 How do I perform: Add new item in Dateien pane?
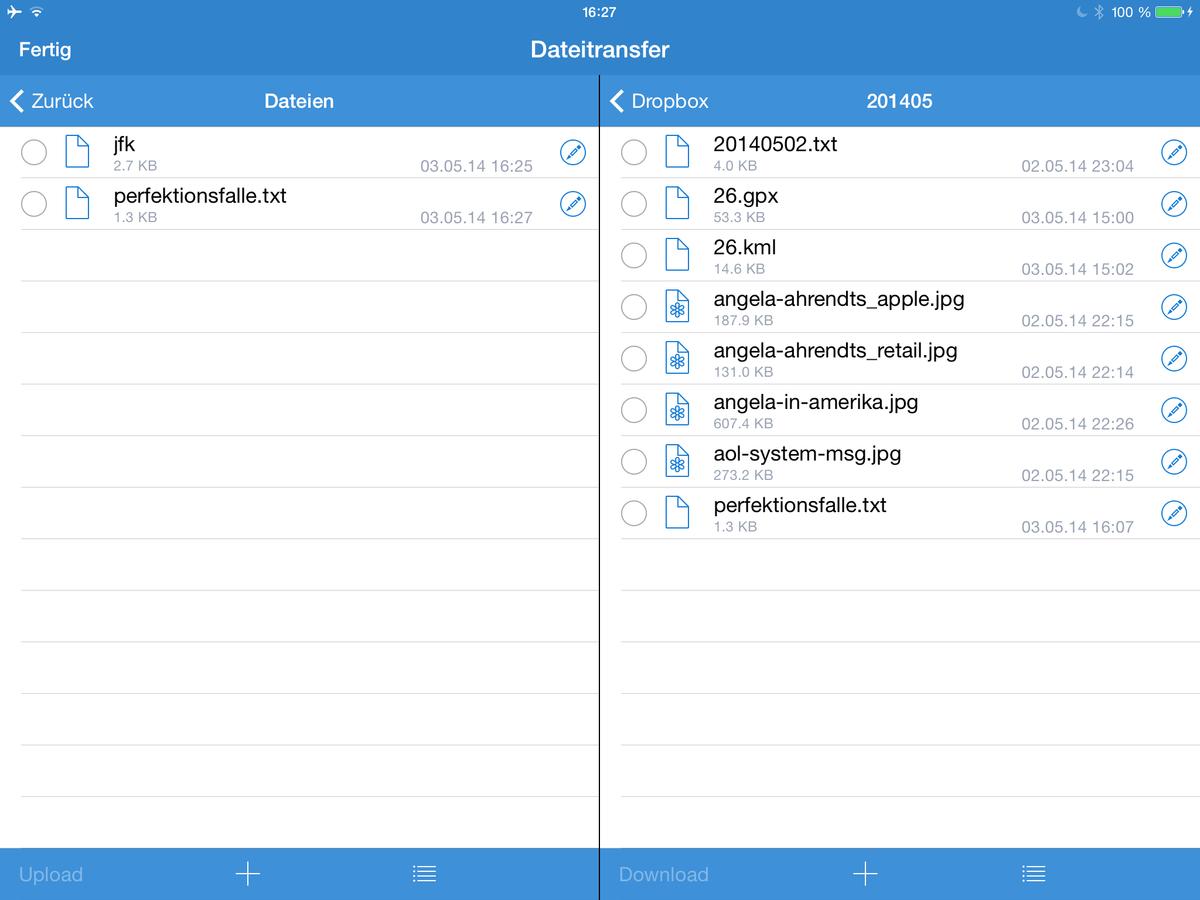click(x=248, y=874)
